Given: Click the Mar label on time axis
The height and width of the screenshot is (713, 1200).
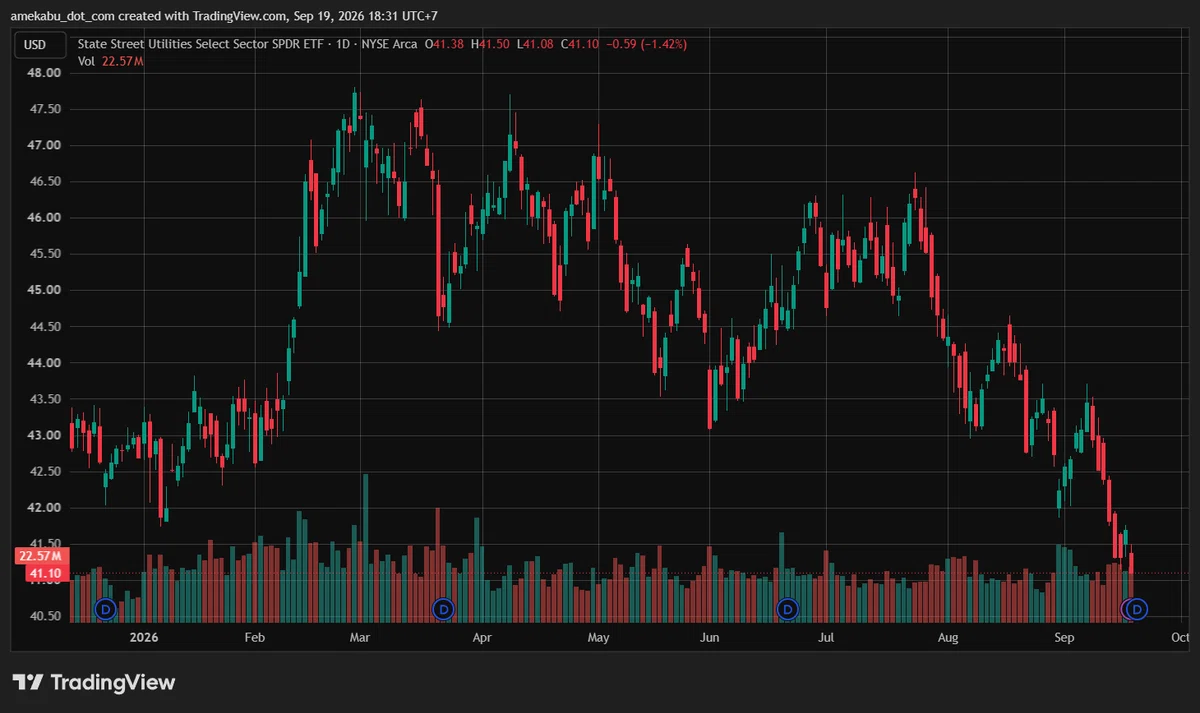Looking at the screenshot, I should [x=361, y=637].
